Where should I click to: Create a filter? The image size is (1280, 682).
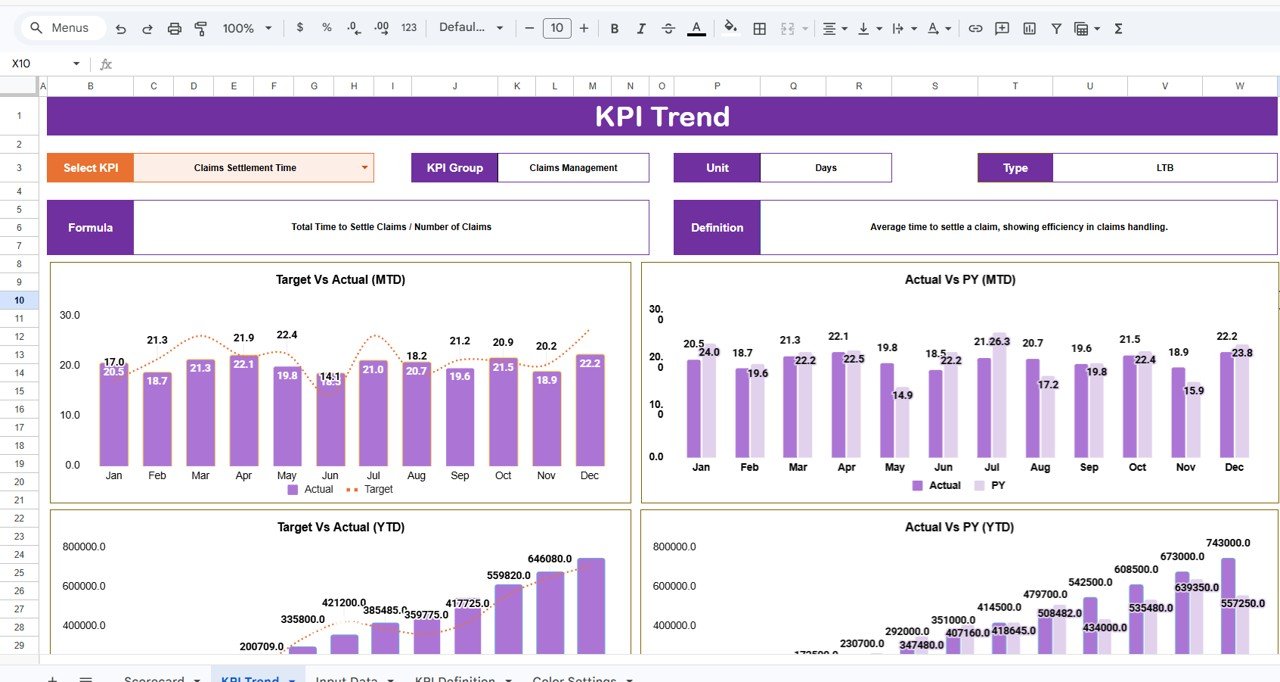(1055, 28)
